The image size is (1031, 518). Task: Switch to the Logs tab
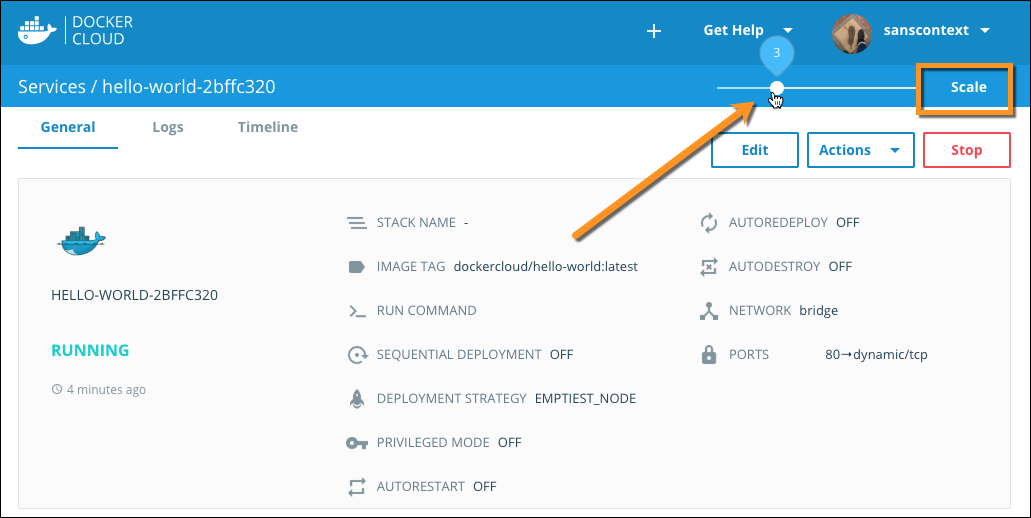(168, 127)
